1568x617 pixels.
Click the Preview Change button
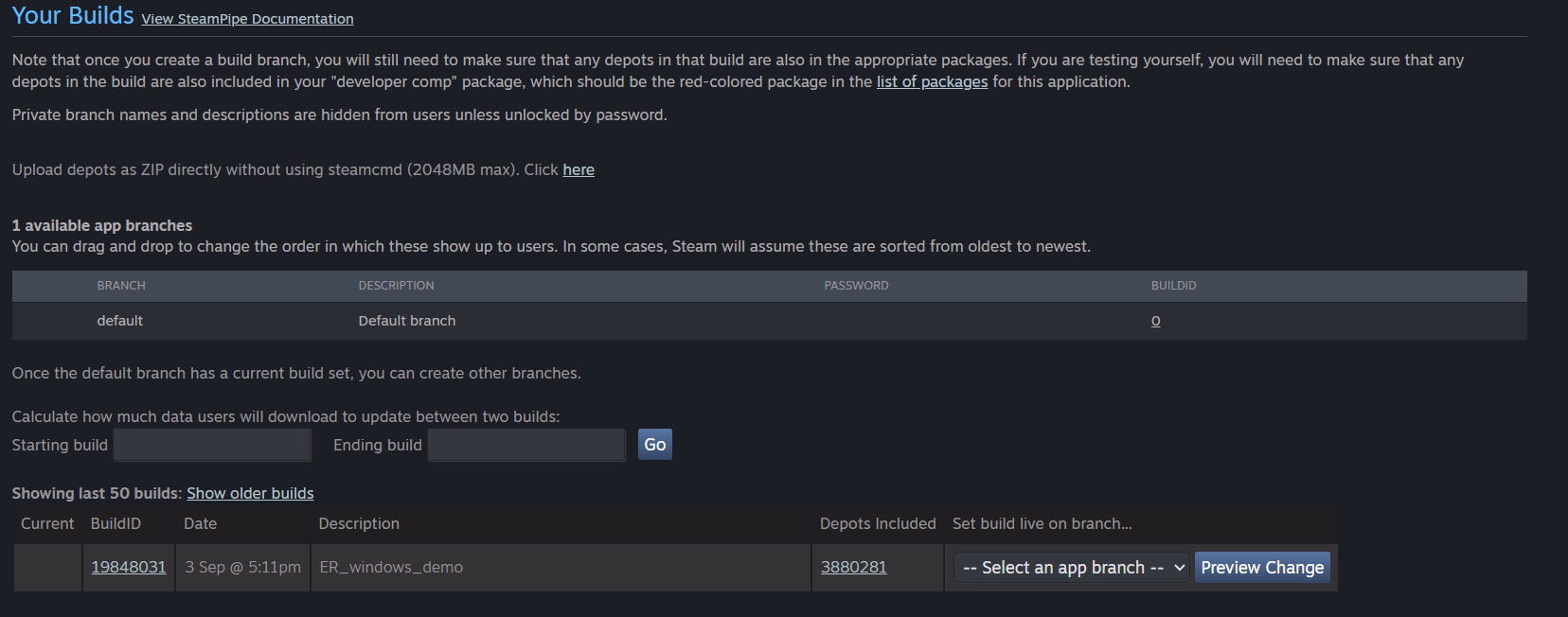tap(1262, 568)
